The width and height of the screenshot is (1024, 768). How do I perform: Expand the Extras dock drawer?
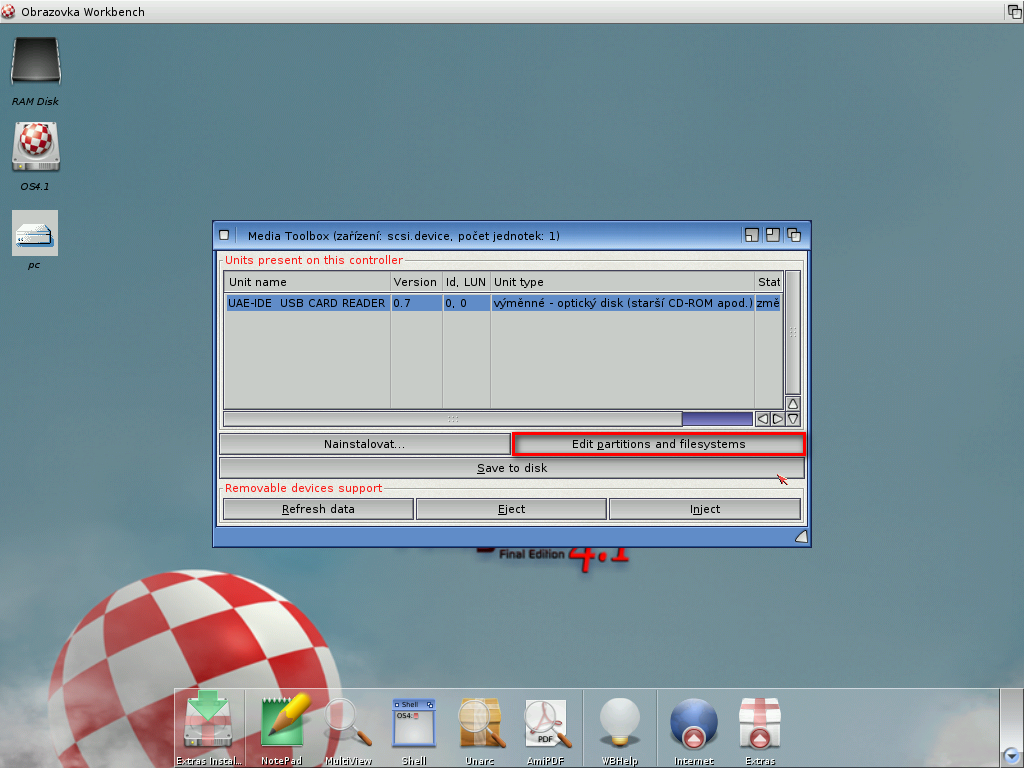(760, 722)
